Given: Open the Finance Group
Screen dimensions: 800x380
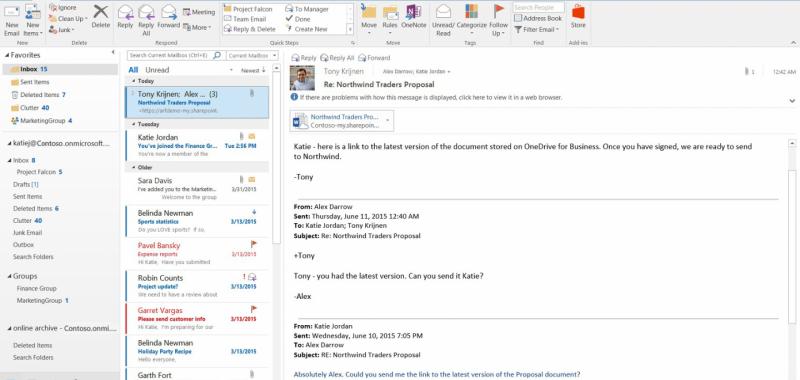Looking at the screenshot, I should (36, 288).
